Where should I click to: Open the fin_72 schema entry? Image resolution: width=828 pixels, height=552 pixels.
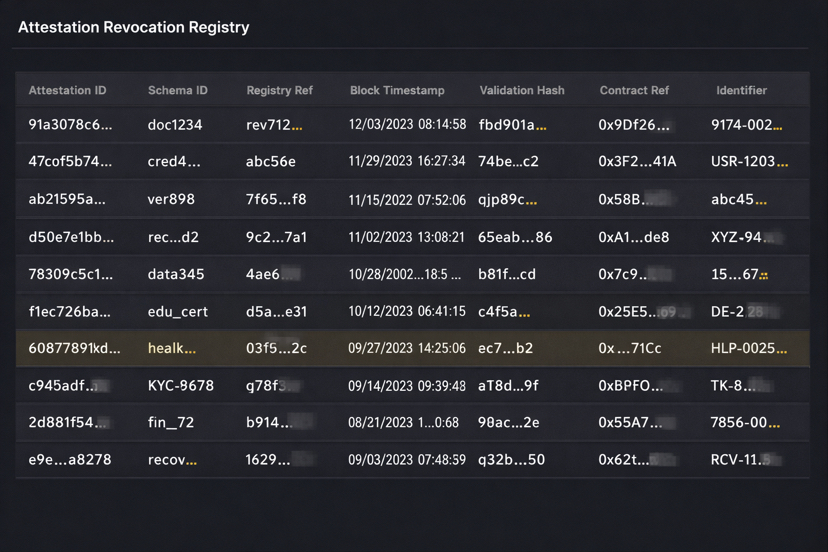pos(171,422)
